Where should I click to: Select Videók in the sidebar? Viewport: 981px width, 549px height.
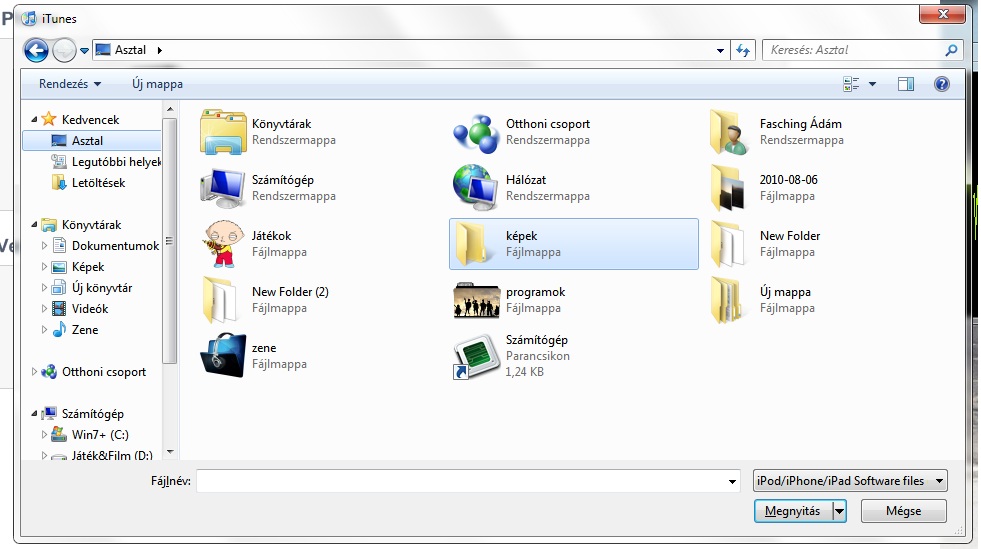click(x=79, y=309)
